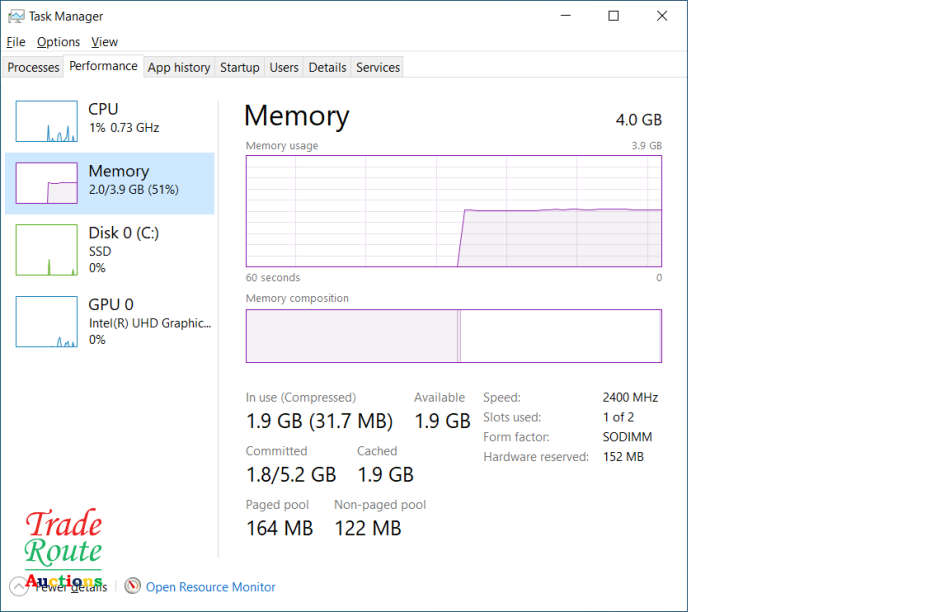Switch to the App history tab
This screenshot has height=612, width=950.
(x=178, y=68)
